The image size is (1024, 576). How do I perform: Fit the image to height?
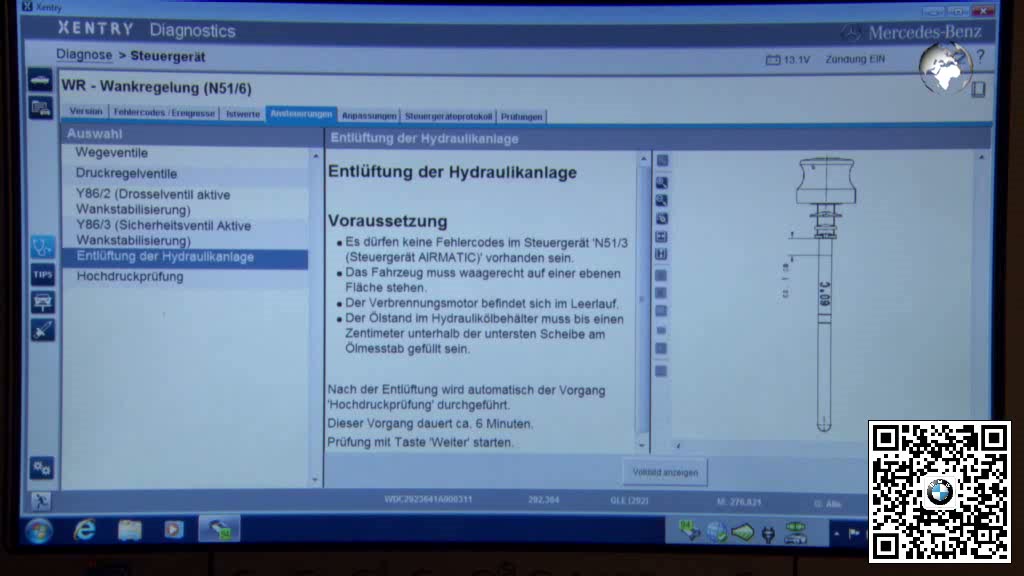(662, 254)
